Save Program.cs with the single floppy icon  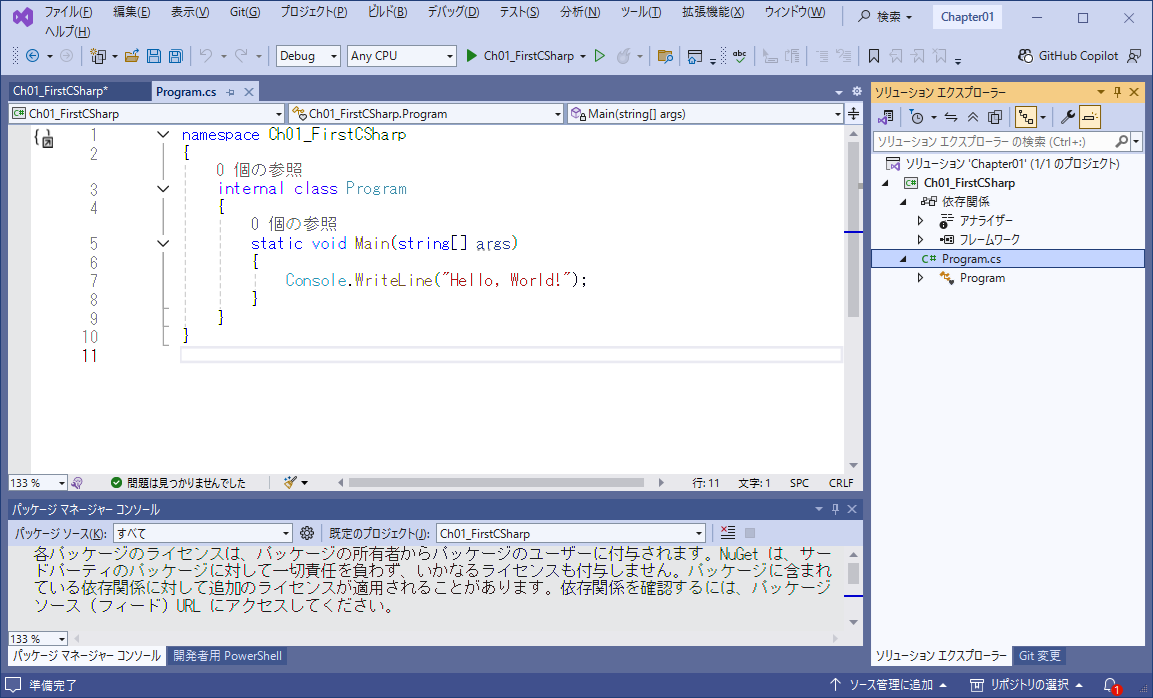154,56
